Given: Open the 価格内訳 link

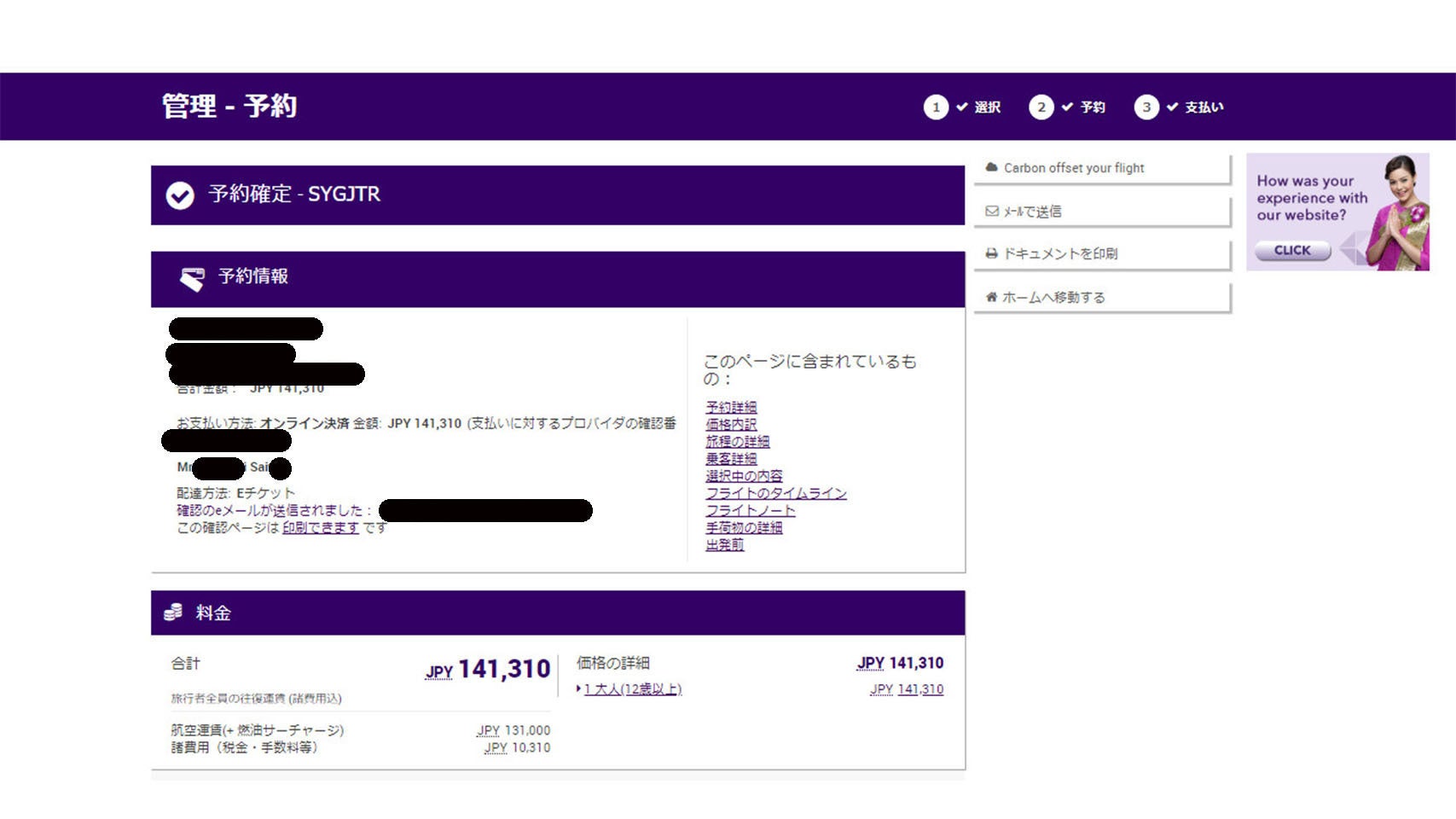Looking at the screenshot, I should (x=731, y=424).
